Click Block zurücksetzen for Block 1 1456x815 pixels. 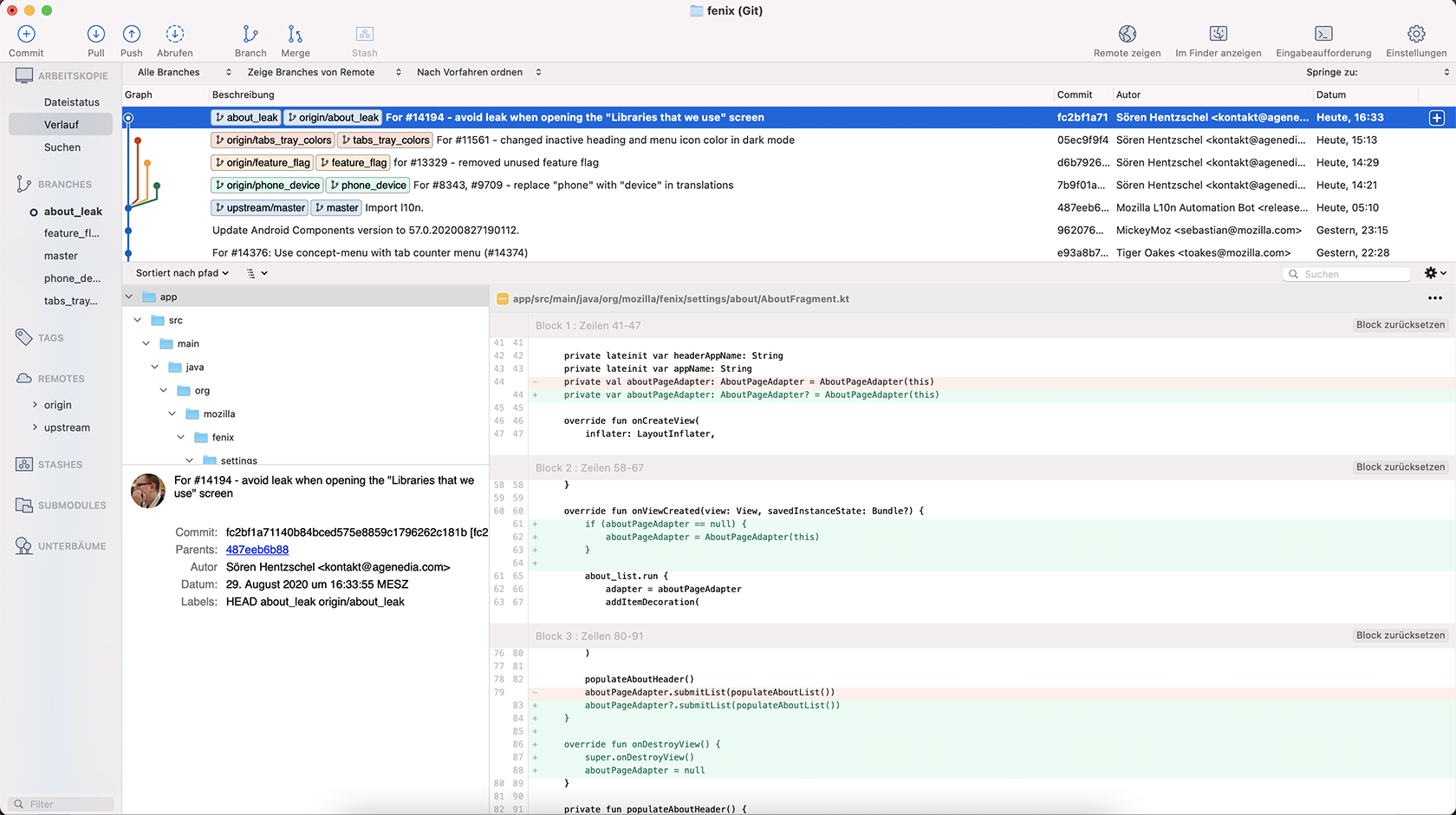coord(1400,325)
